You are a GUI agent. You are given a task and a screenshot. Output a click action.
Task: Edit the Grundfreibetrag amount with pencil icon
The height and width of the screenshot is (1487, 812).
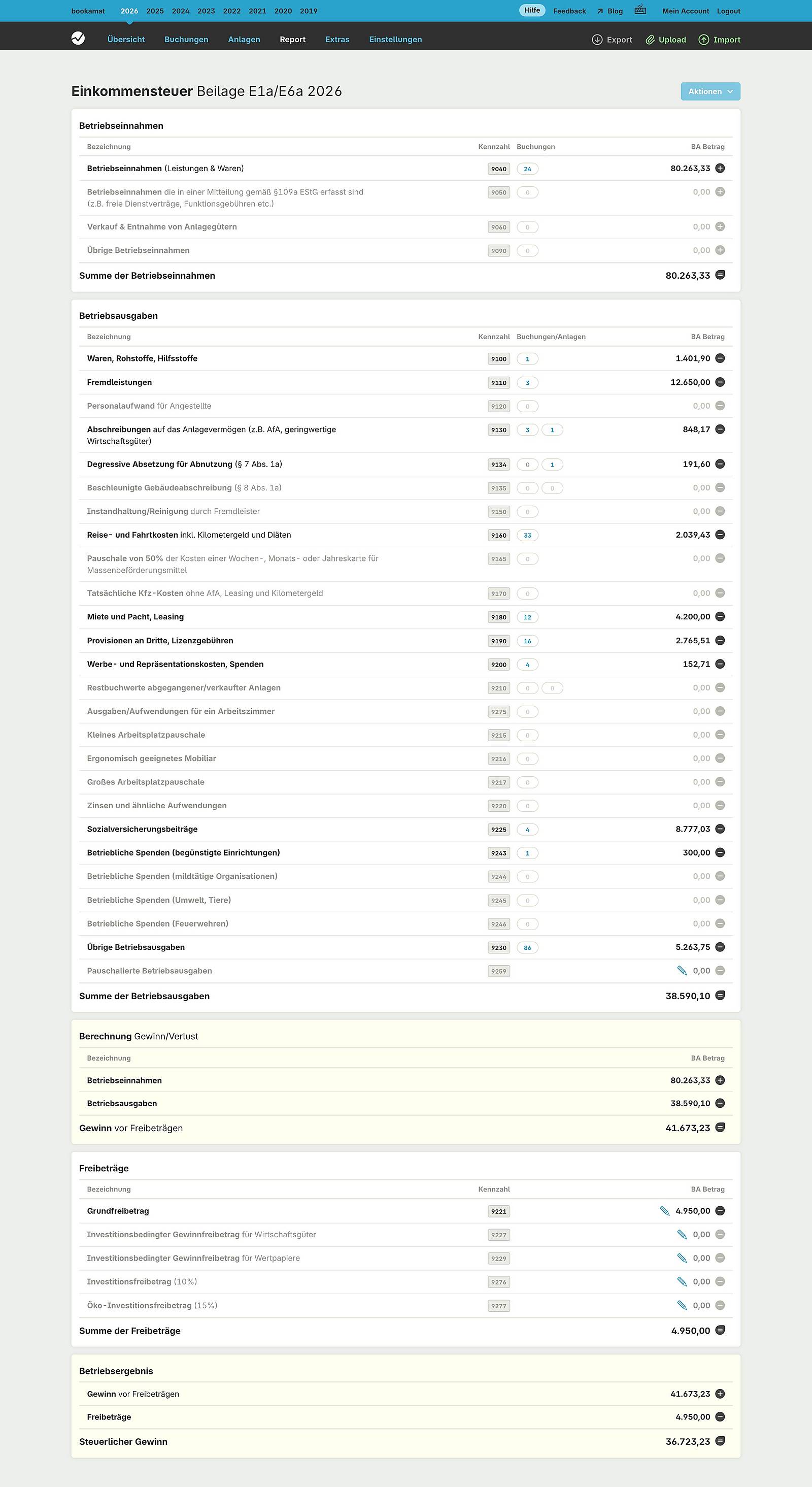[x=665, y=1211]
